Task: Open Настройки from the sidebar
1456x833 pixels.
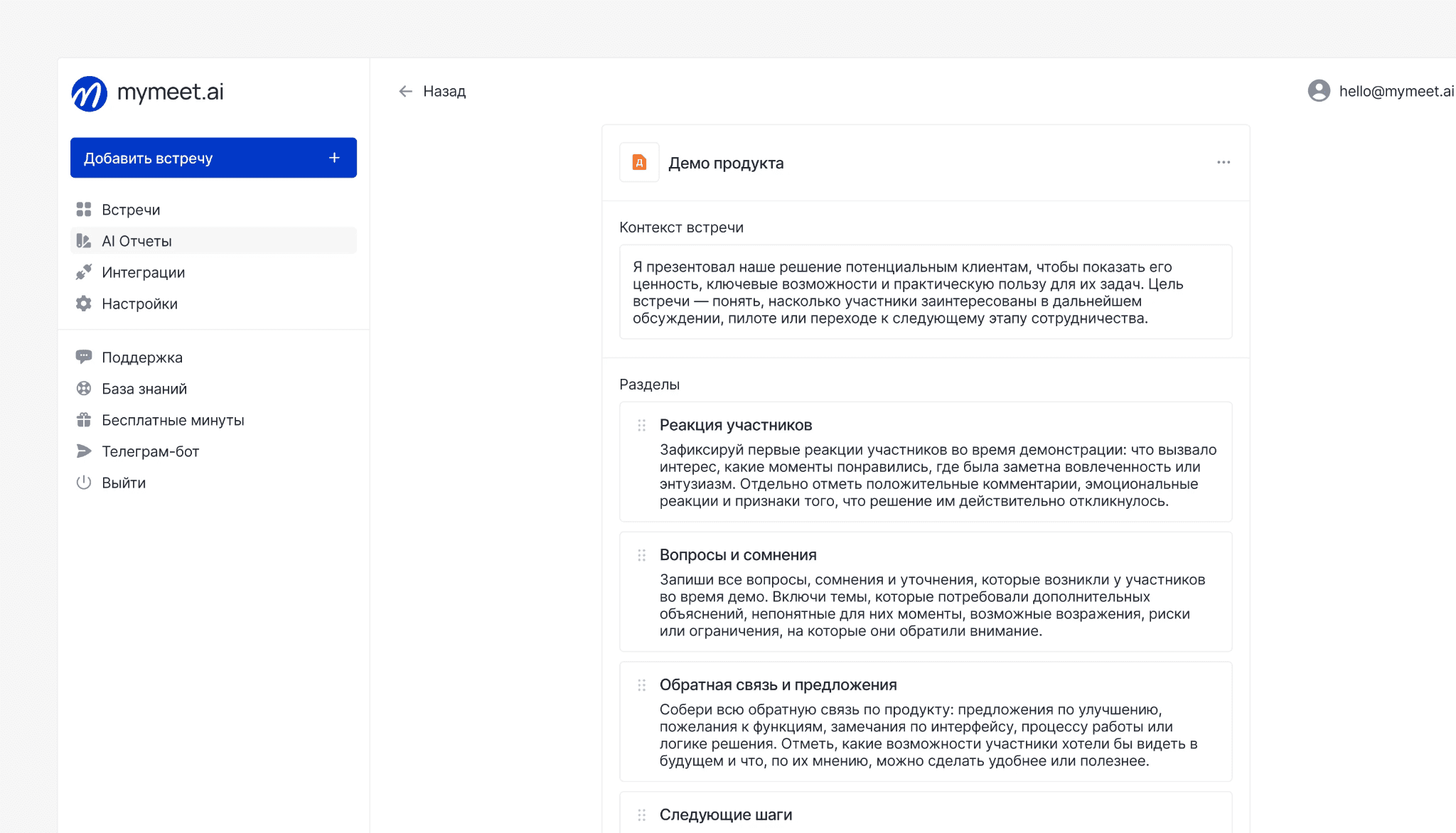Action: click(213, 303)
